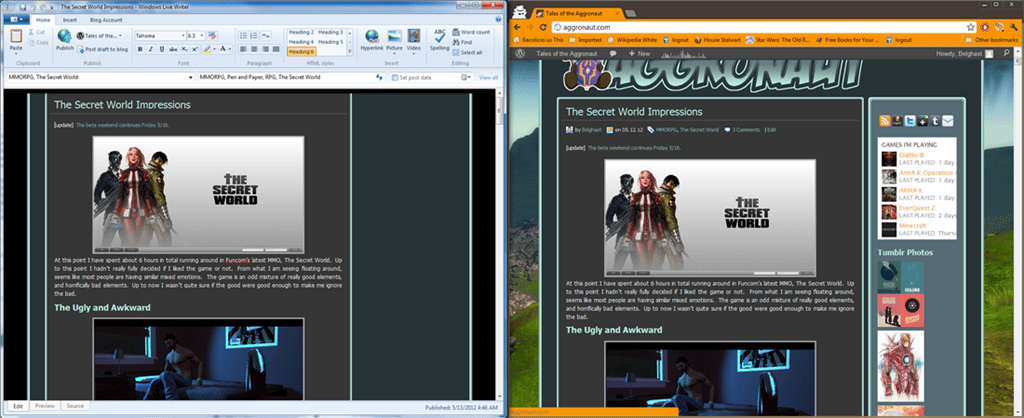The height and width of the screenshot is (418, 1024).
Task: Click the RSS feed icon in sidebar
Action: pyautogui.click(x=885, y=121)
